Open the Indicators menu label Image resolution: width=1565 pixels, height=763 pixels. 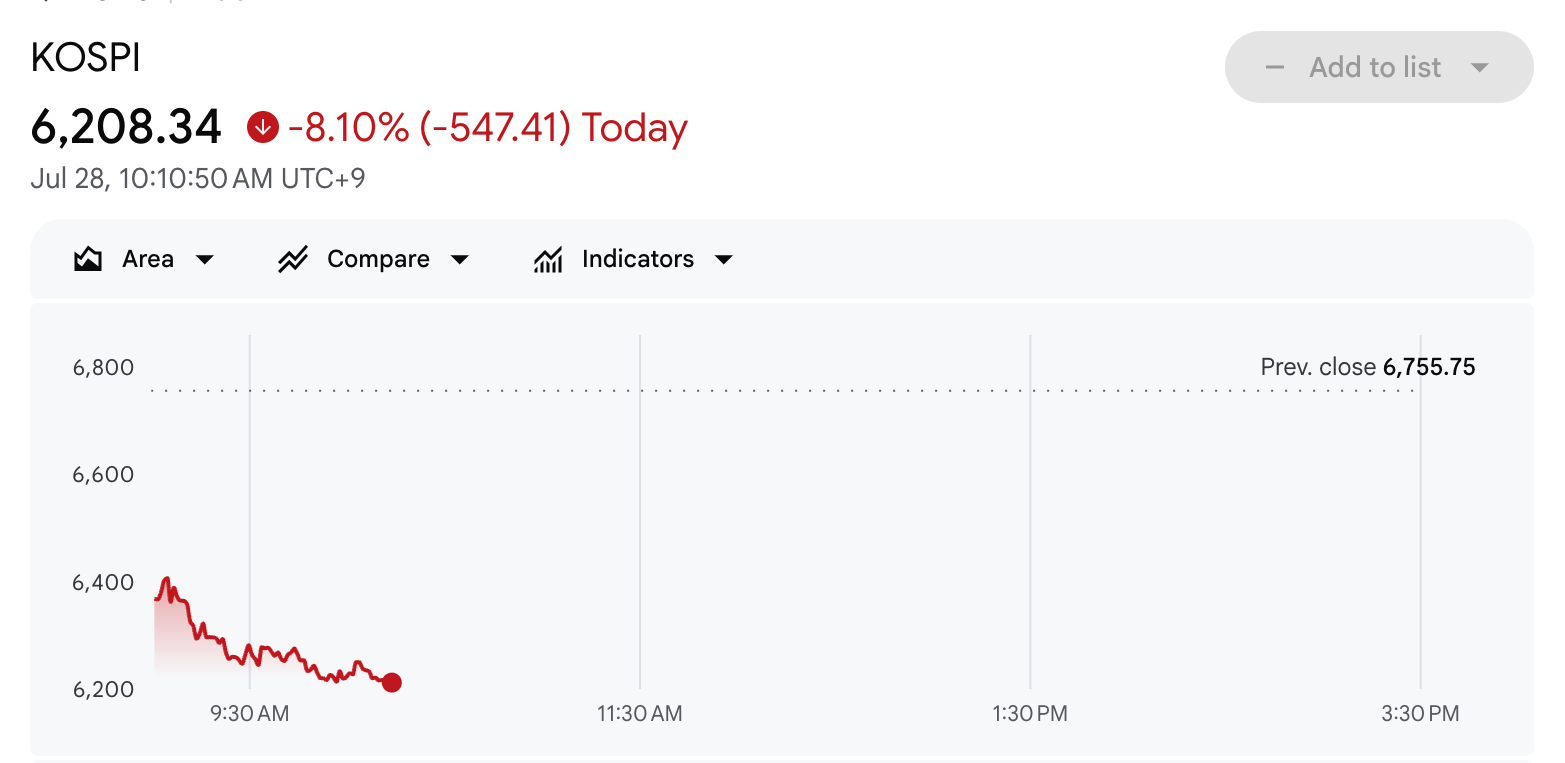(x=638, y=259)
